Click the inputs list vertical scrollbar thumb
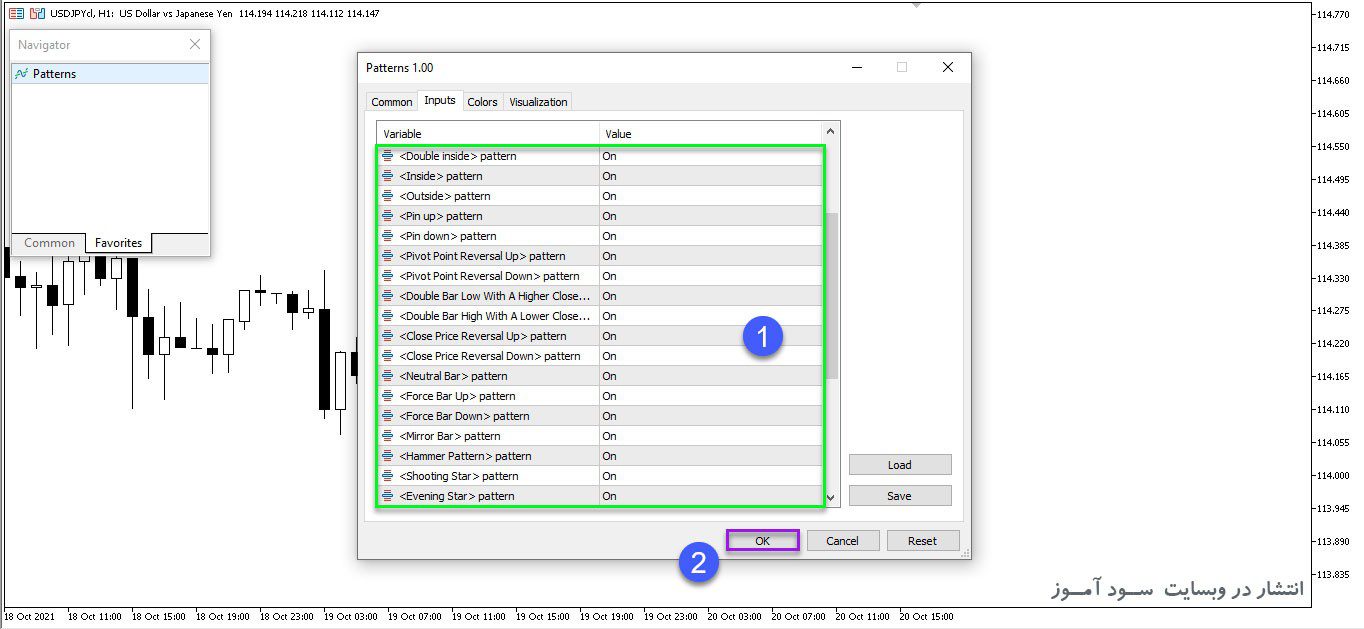The image size is (1364, 629). 831,295
